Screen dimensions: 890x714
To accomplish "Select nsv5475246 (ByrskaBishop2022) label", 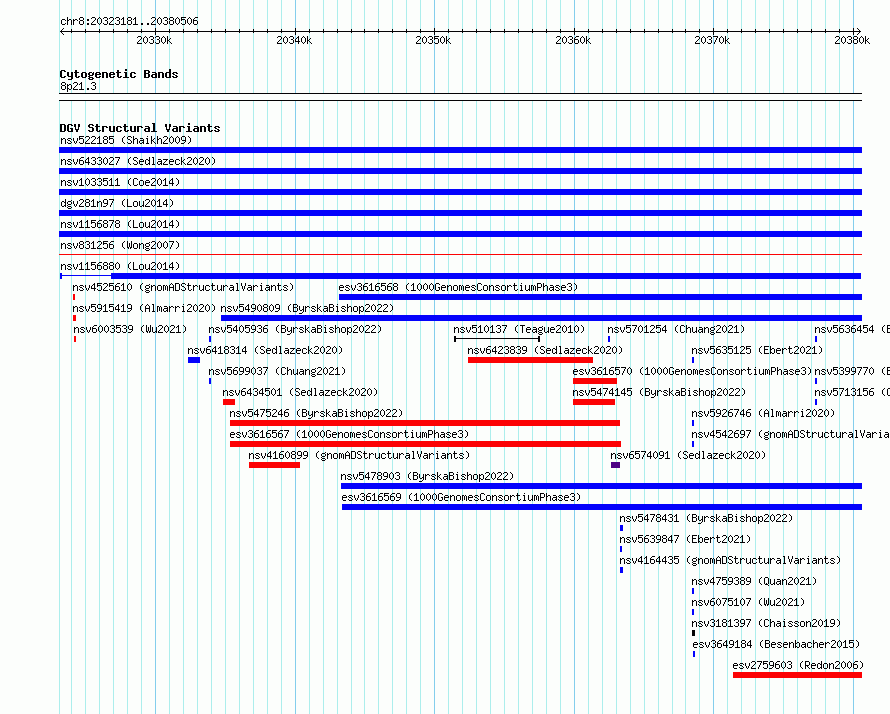I will click(x=316, y=413).
